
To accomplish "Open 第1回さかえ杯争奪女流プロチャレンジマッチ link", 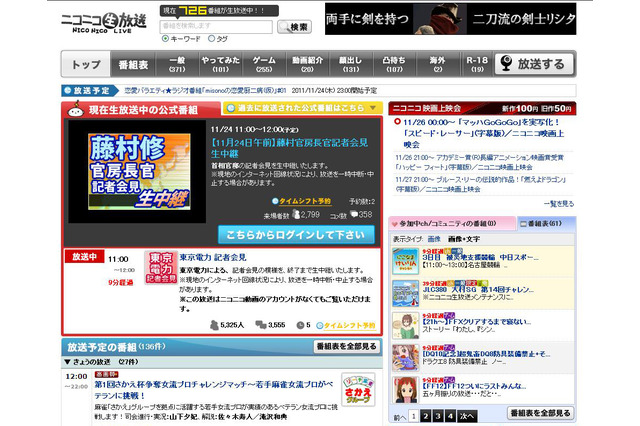I will 214,390.
